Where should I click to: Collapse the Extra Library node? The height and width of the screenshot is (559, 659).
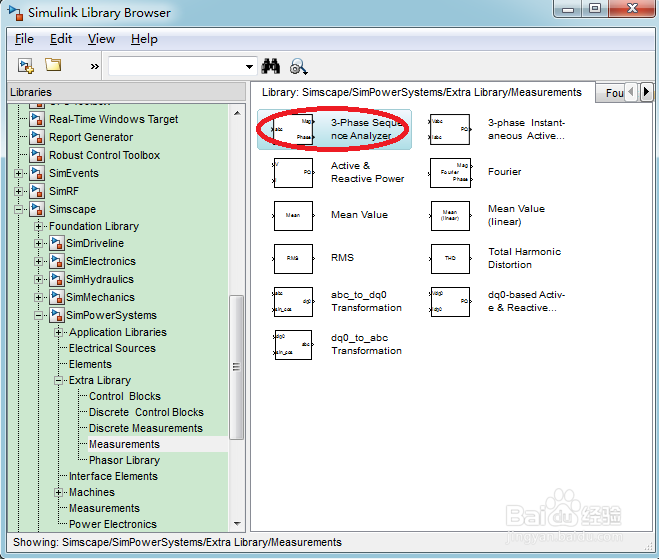[x=58, y=381]
